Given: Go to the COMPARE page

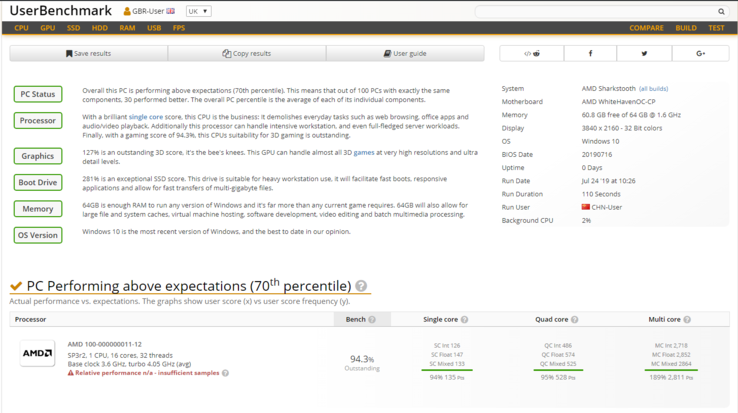Looking at the screenshot, I should point(646,28).
